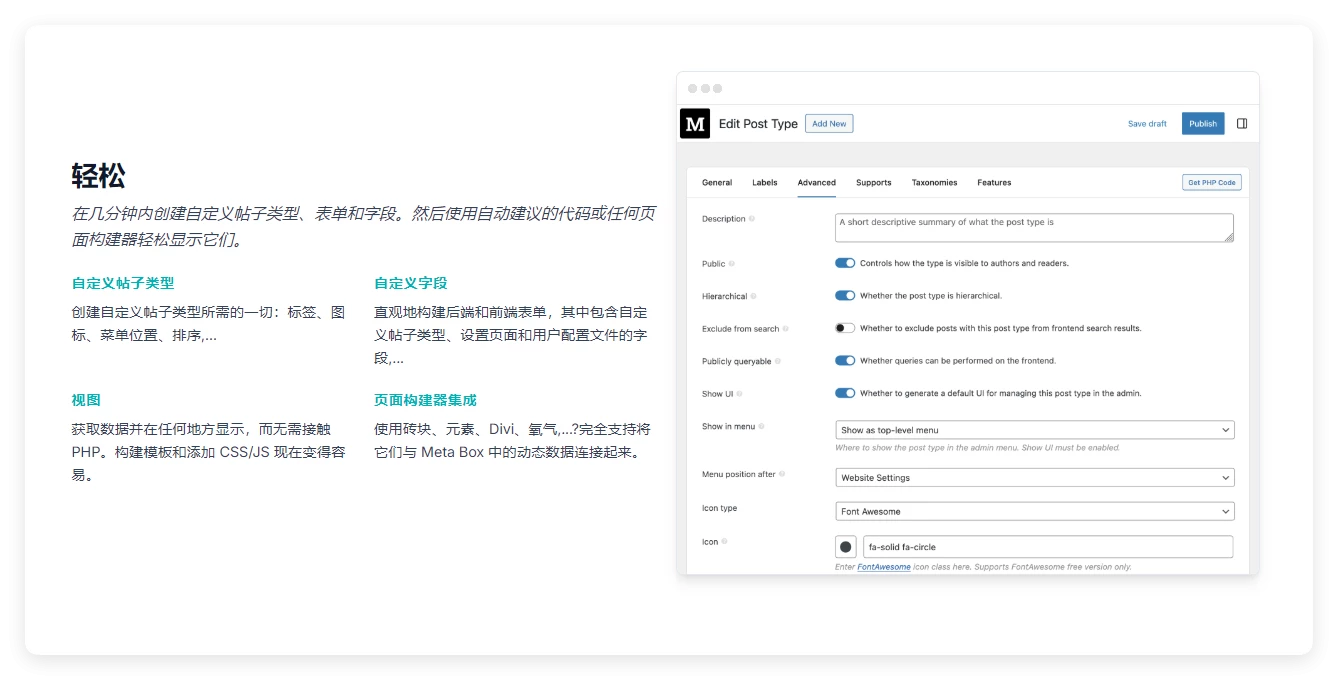Turn off the Show UI toggle
This screenshot has height=680, width=1338.
(843, 393)
